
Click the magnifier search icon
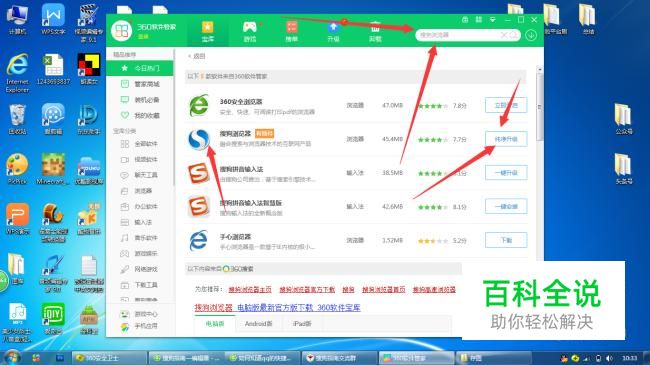(x=513, y=35)
